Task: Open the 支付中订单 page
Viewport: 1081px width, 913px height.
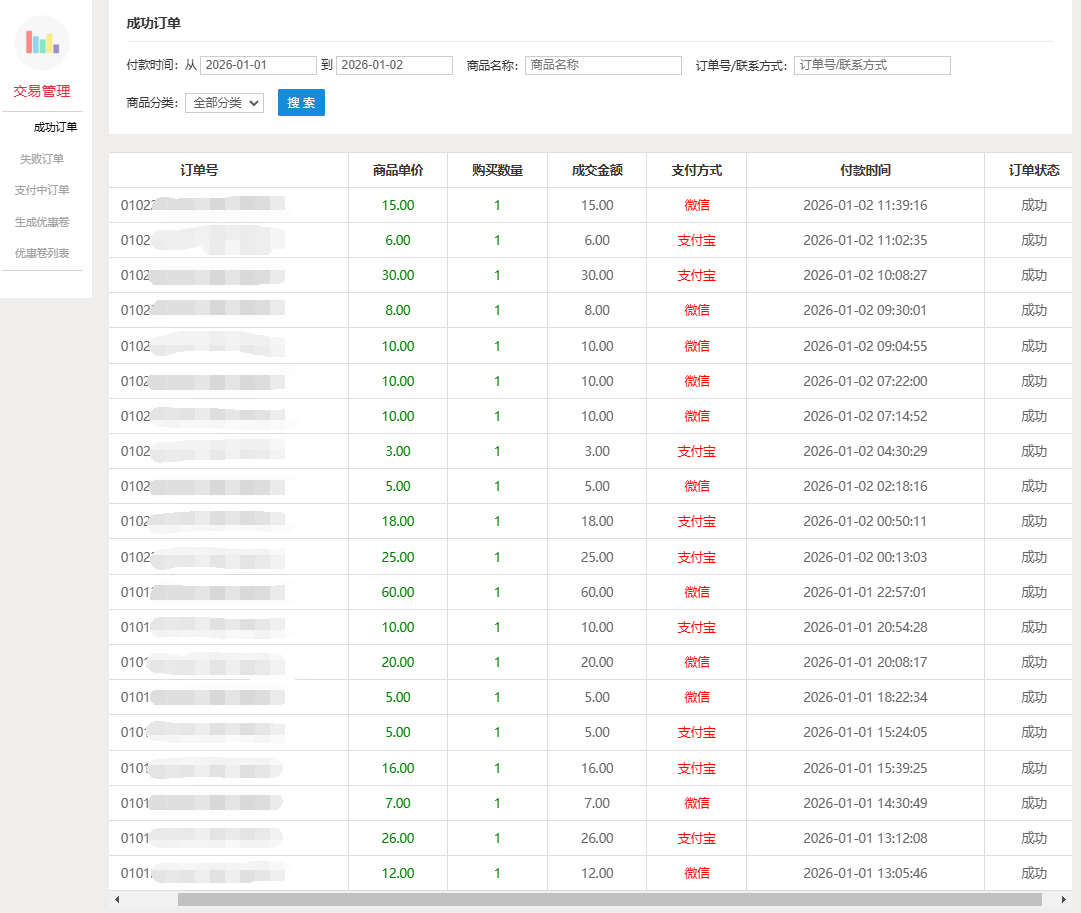Action: click(x=42, y=190)
